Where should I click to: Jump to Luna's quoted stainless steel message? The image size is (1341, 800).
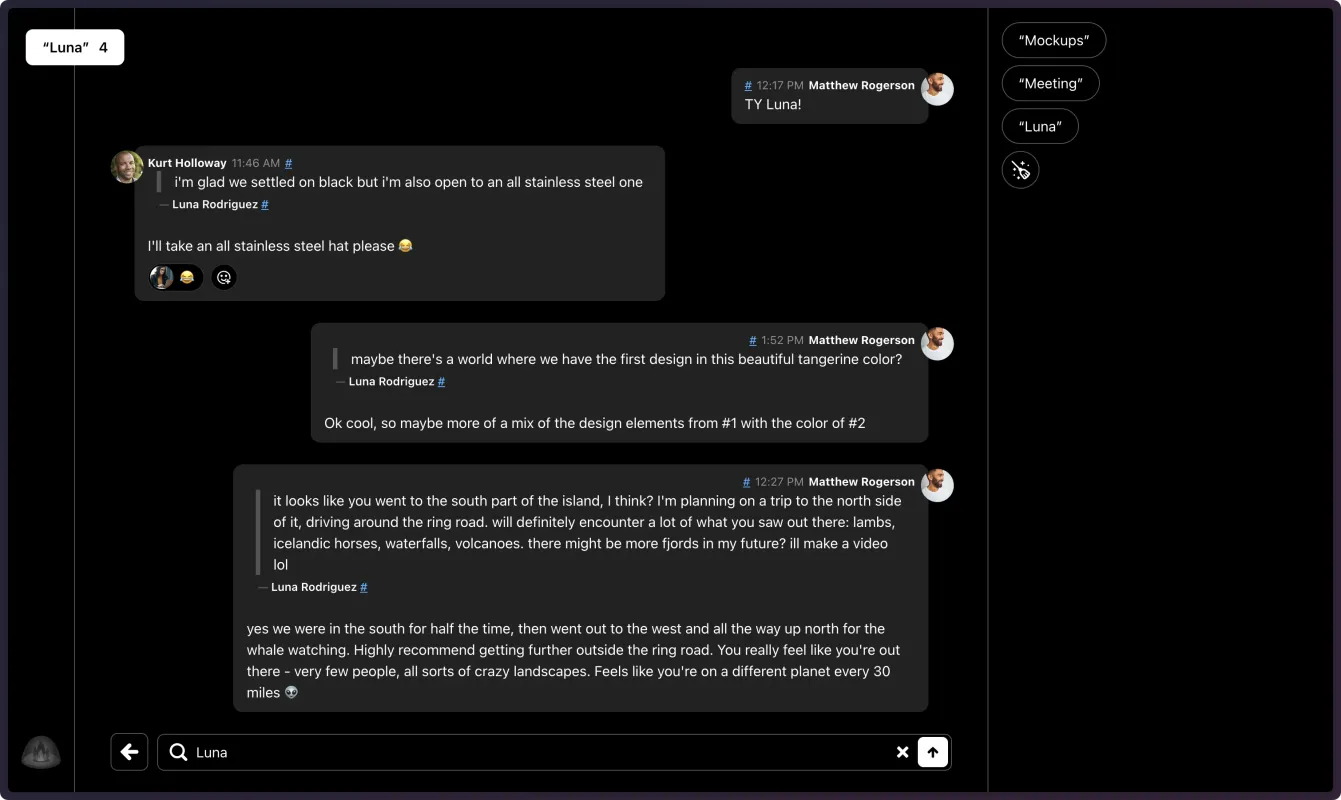click(x=265, y=205)
